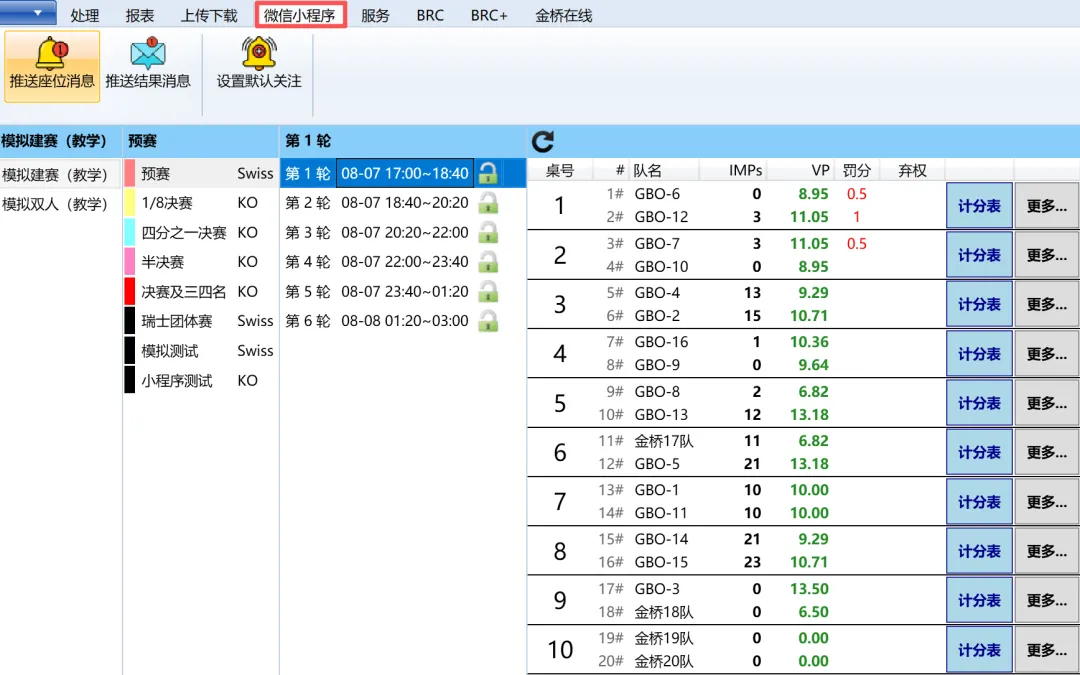Click the 推送结果消息 envelope icon
Screen dimensions: 1080x675
tap(148, 54)
